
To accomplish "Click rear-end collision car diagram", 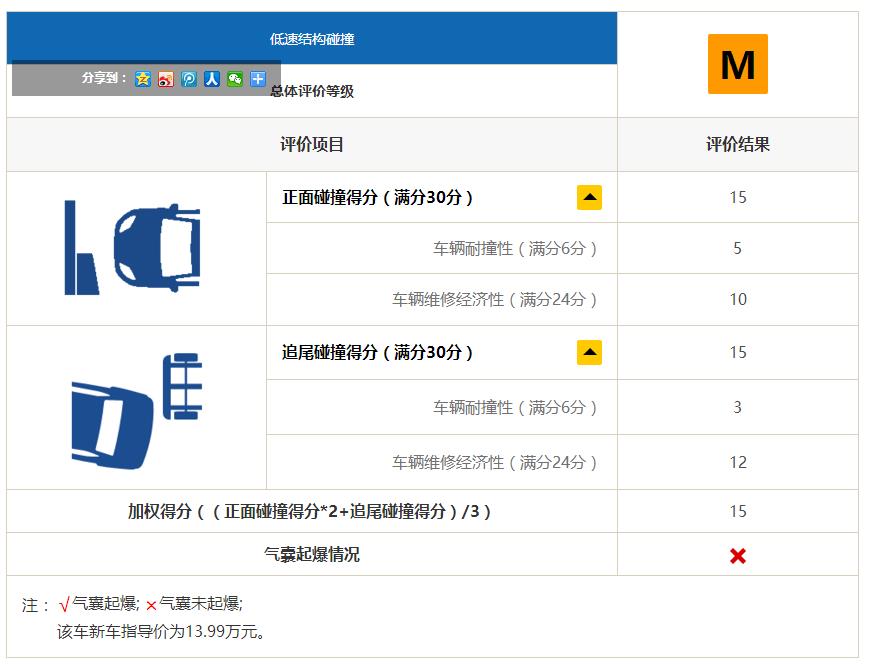I will (x=136, y=411).
